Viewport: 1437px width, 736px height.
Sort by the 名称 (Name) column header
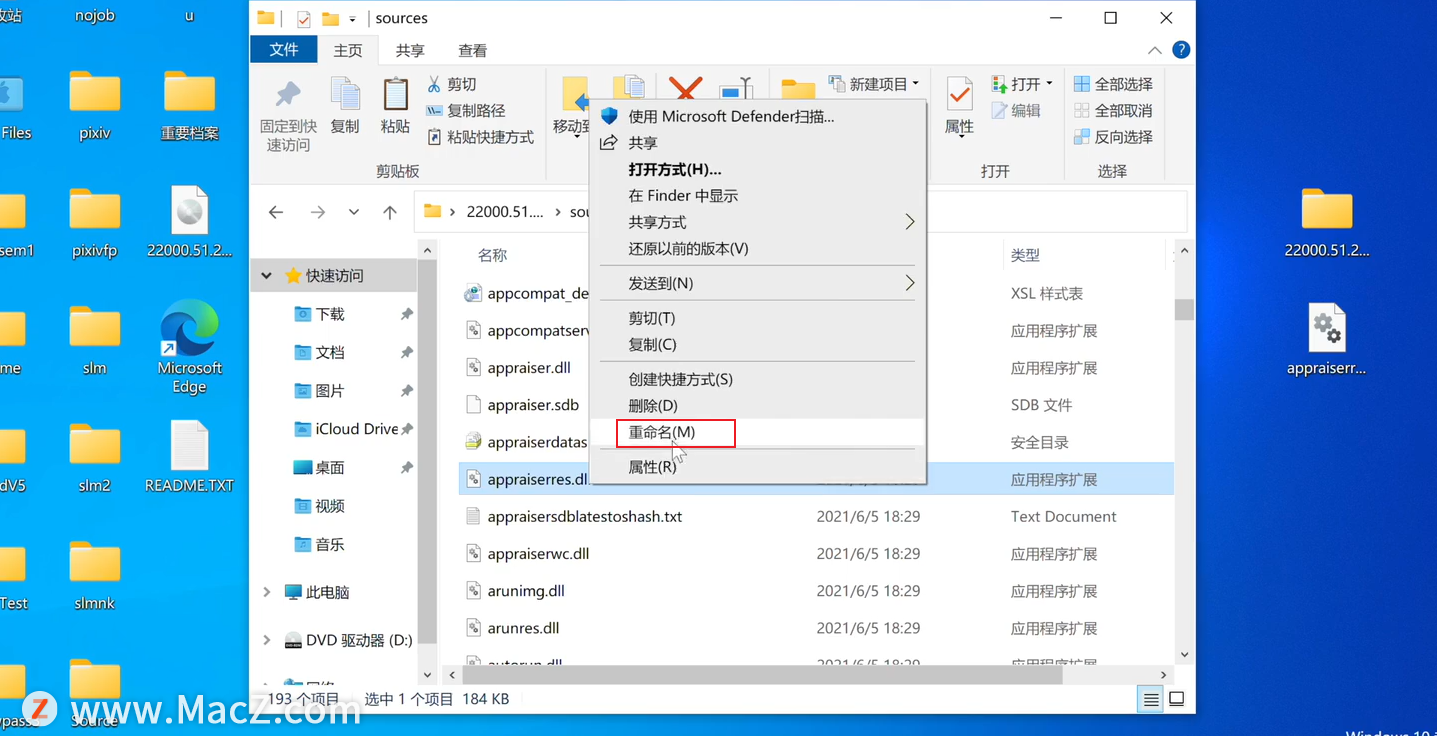492,255
